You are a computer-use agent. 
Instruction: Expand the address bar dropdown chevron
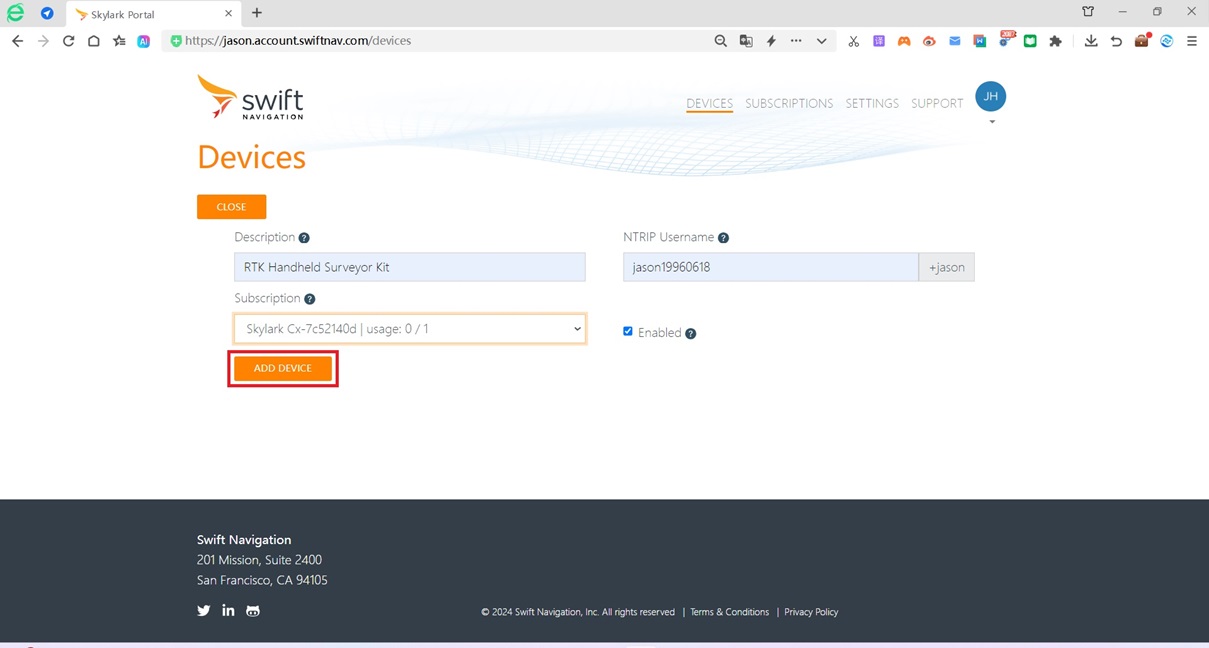pos(821,41)
